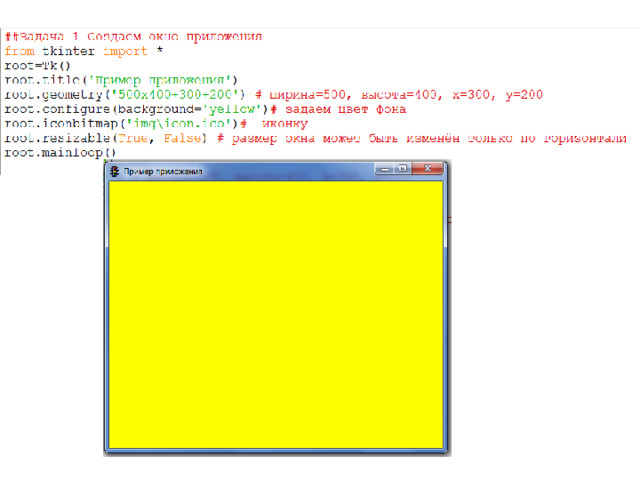Place cursor on the root=Tk() line
The width and height of the screenshot is (640, 480).
(37, 65)
